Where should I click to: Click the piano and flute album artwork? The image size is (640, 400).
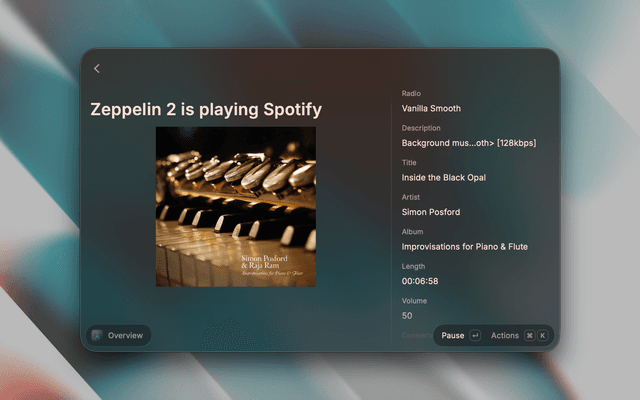[x=236, y=207]
